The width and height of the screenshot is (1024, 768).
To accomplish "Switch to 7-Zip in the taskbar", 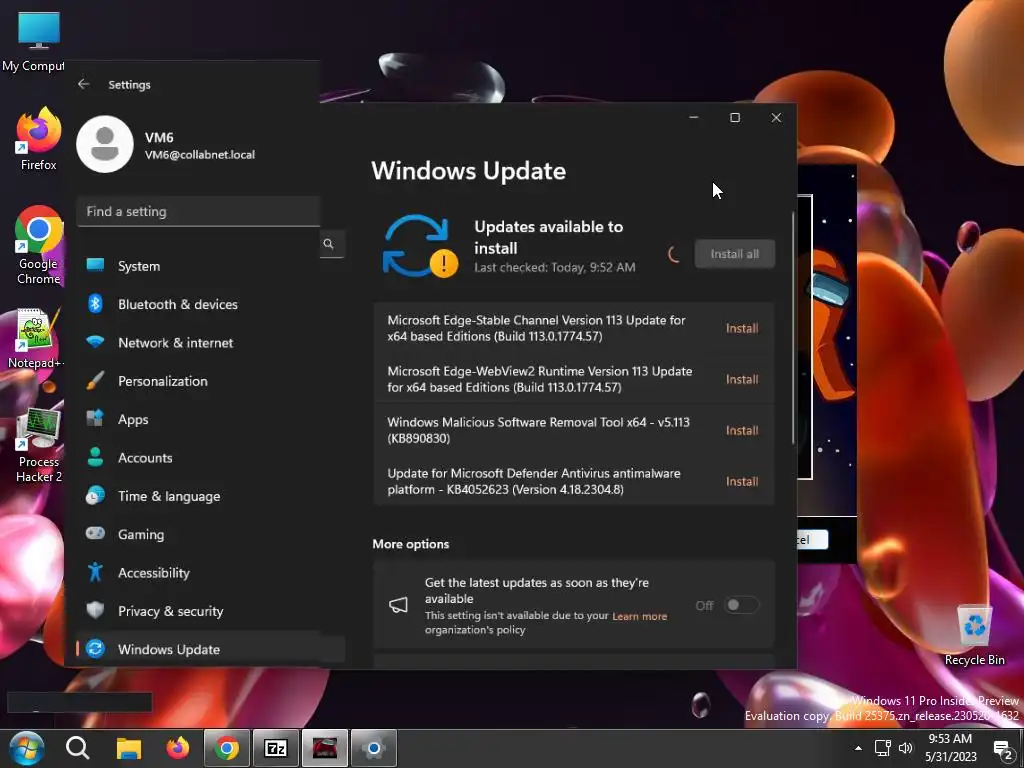I will coord(276,748).
